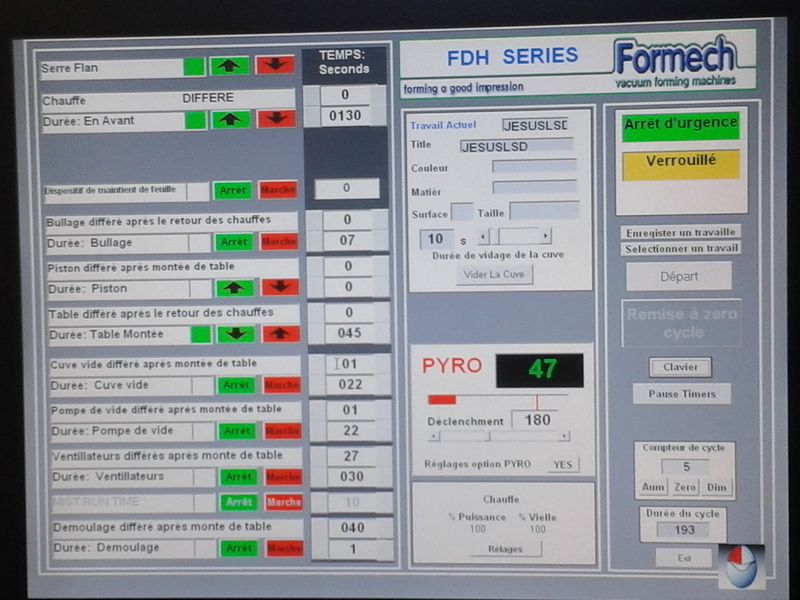Open the Clavier keyboard
Screen dimensions: 800x600
(680, 367)
